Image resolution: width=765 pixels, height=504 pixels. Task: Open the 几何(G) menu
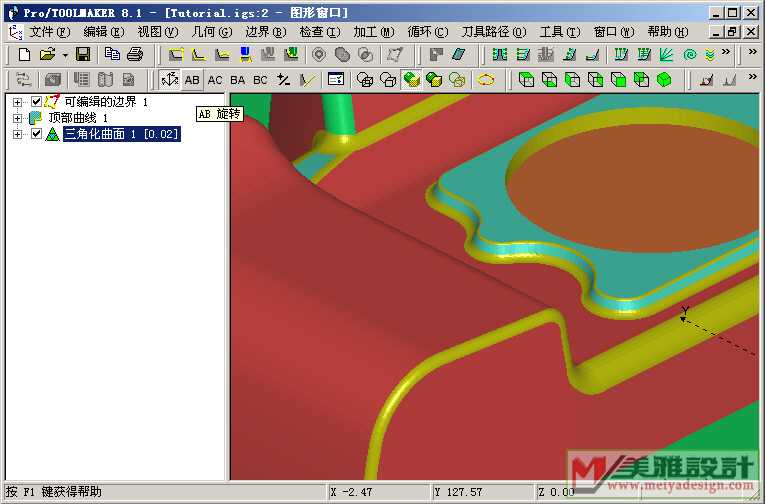(212, 32)
